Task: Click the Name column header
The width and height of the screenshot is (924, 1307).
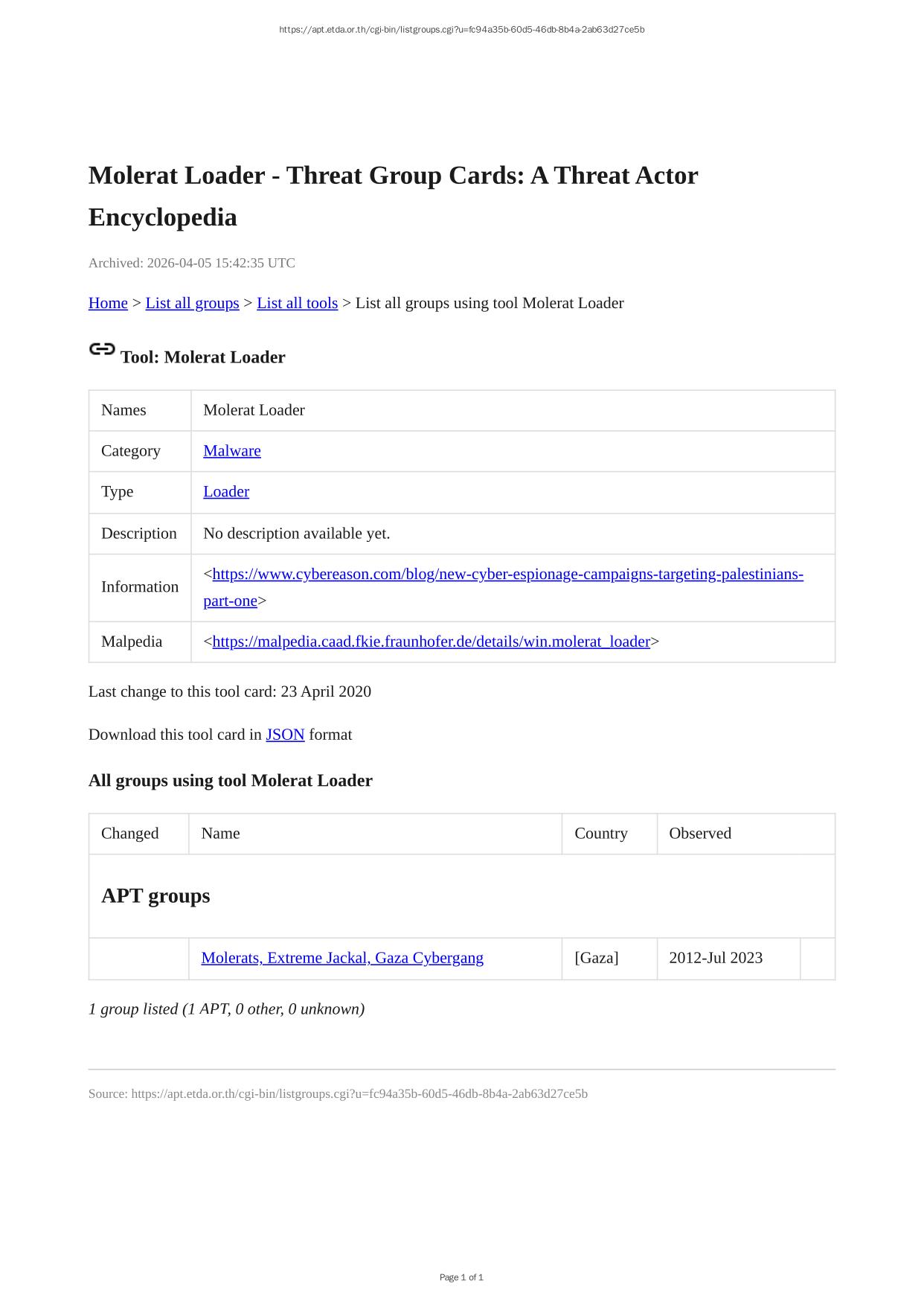Action: click(x=220, y=834)
